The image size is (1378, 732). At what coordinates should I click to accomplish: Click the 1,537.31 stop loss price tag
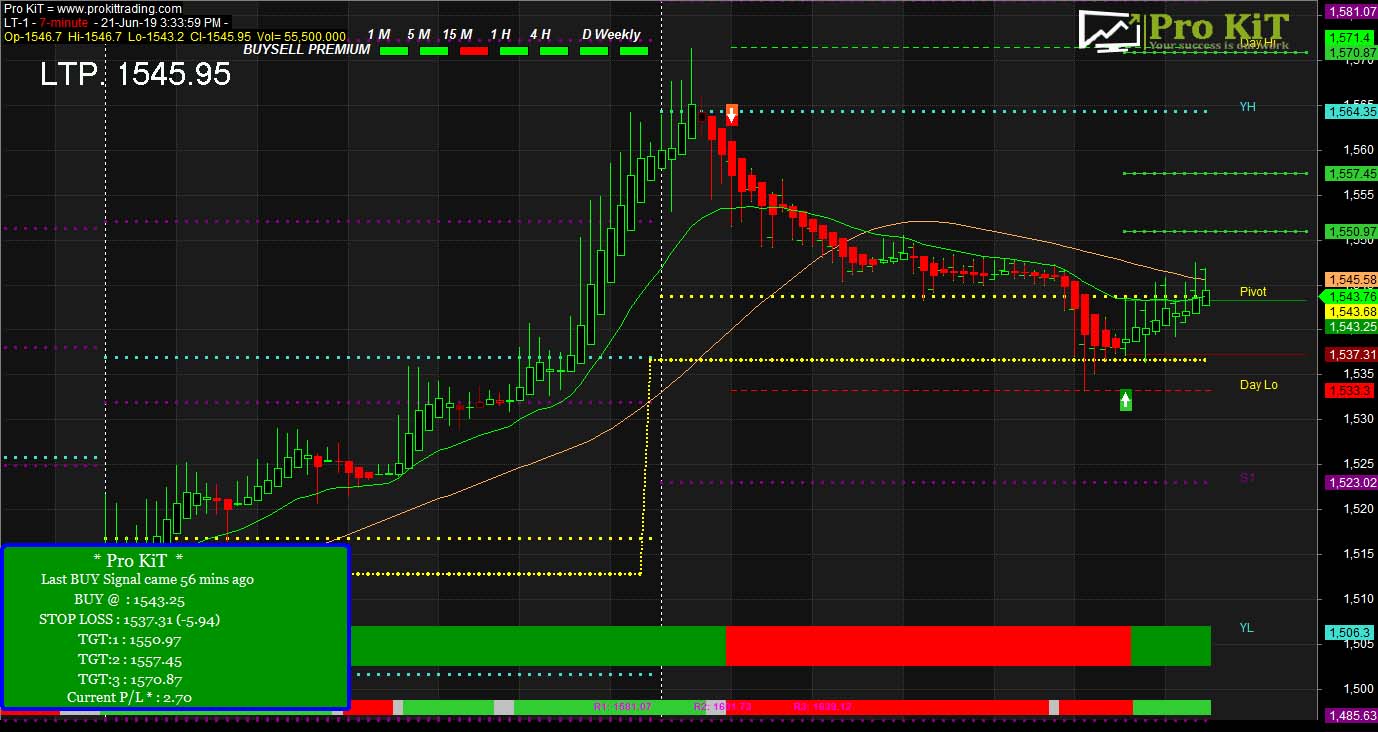pos(1350,355)
